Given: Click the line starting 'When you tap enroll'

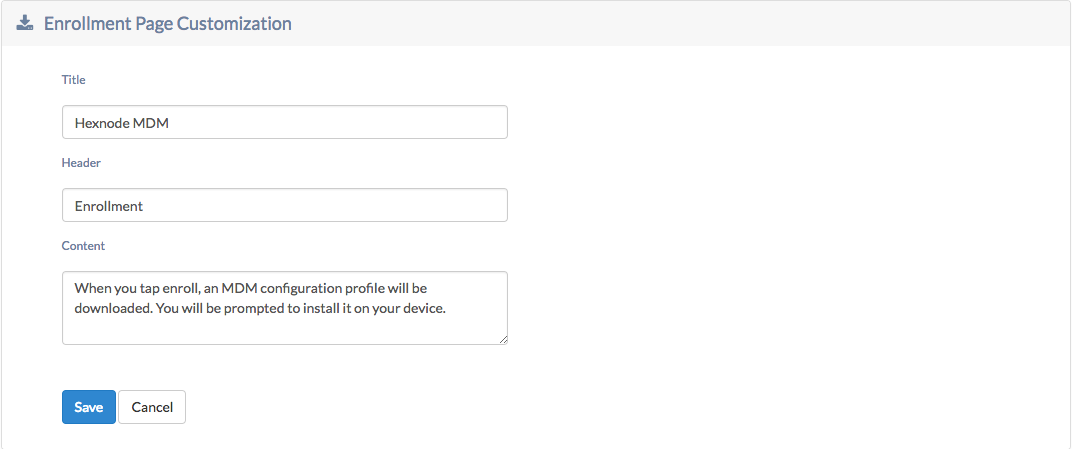Looking at the screenshot, I should pos(251,288).
